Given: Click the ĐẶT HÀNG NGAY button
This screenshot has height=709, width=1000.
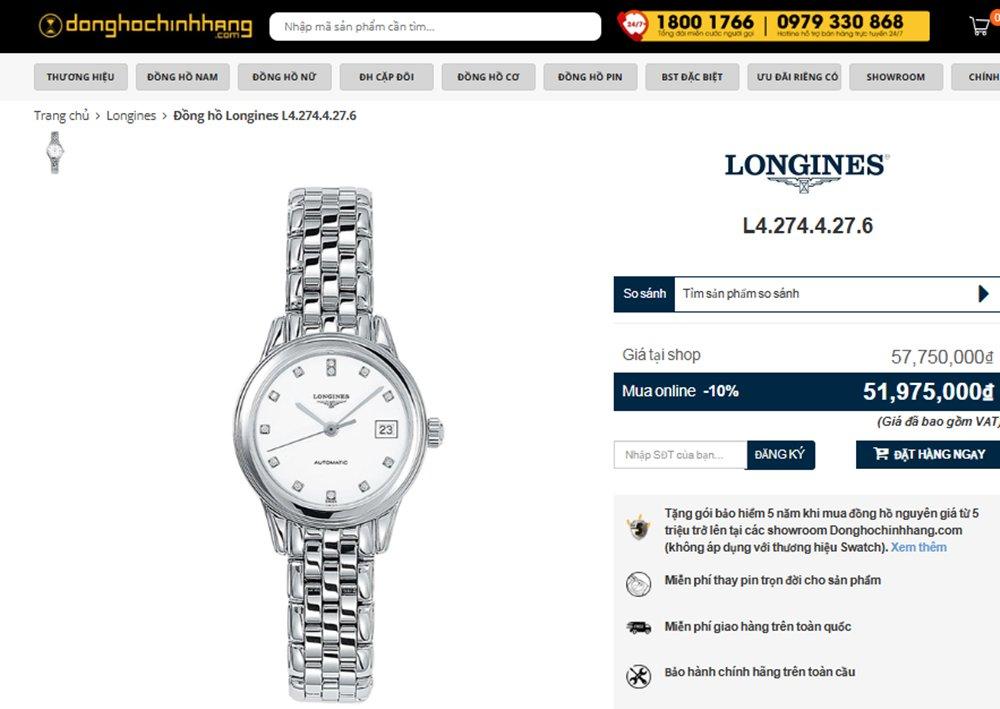Looking at the screenshot, I should 930,455.
